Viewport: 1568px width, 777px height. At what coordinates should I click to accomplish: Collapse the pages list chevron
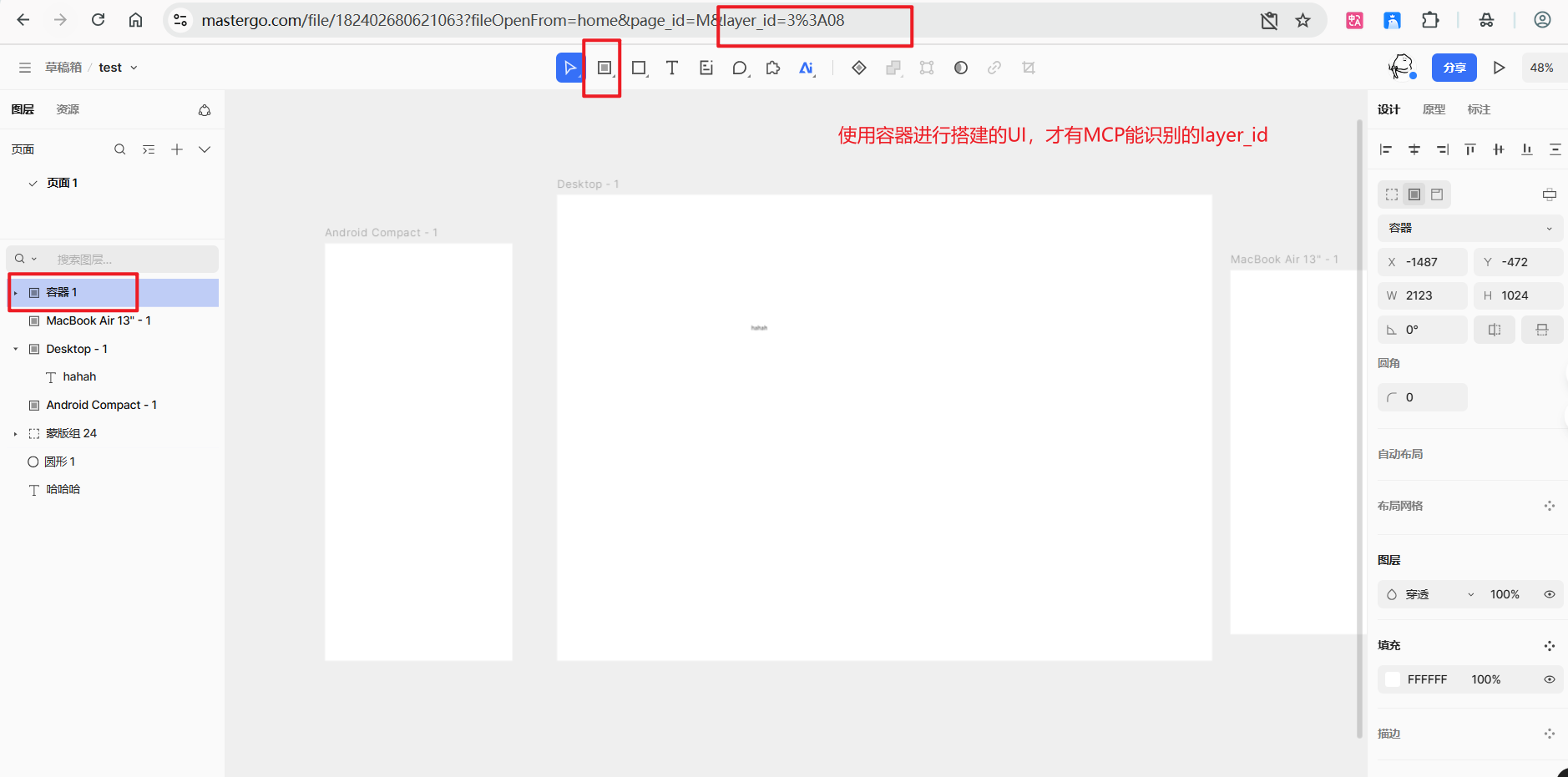(x=205, y=149)
